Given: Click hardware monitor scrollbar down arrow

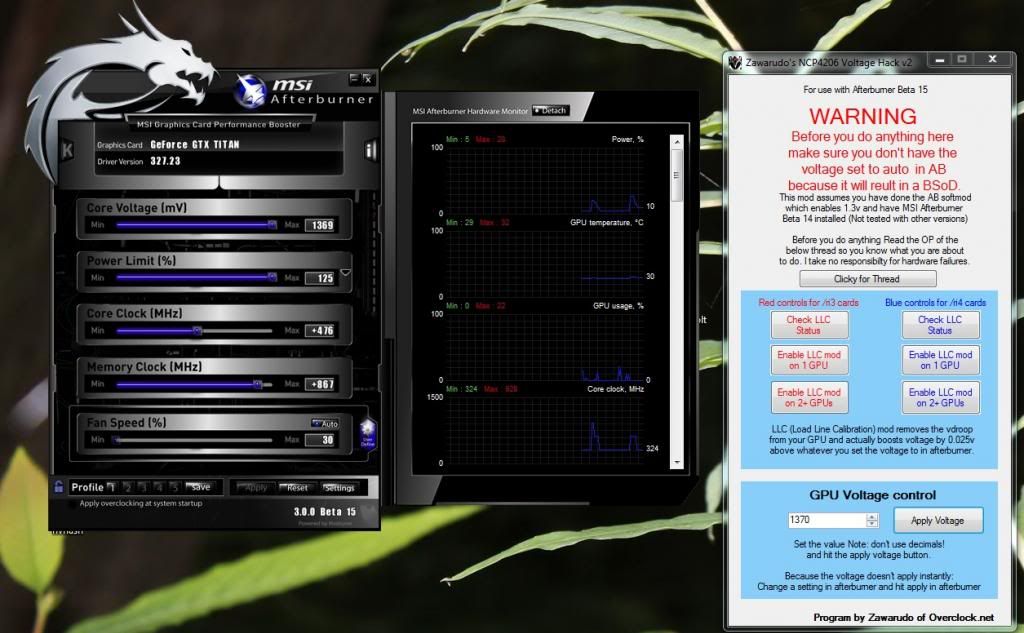Looking at the screenshot, I should click(x=677, y=462).
